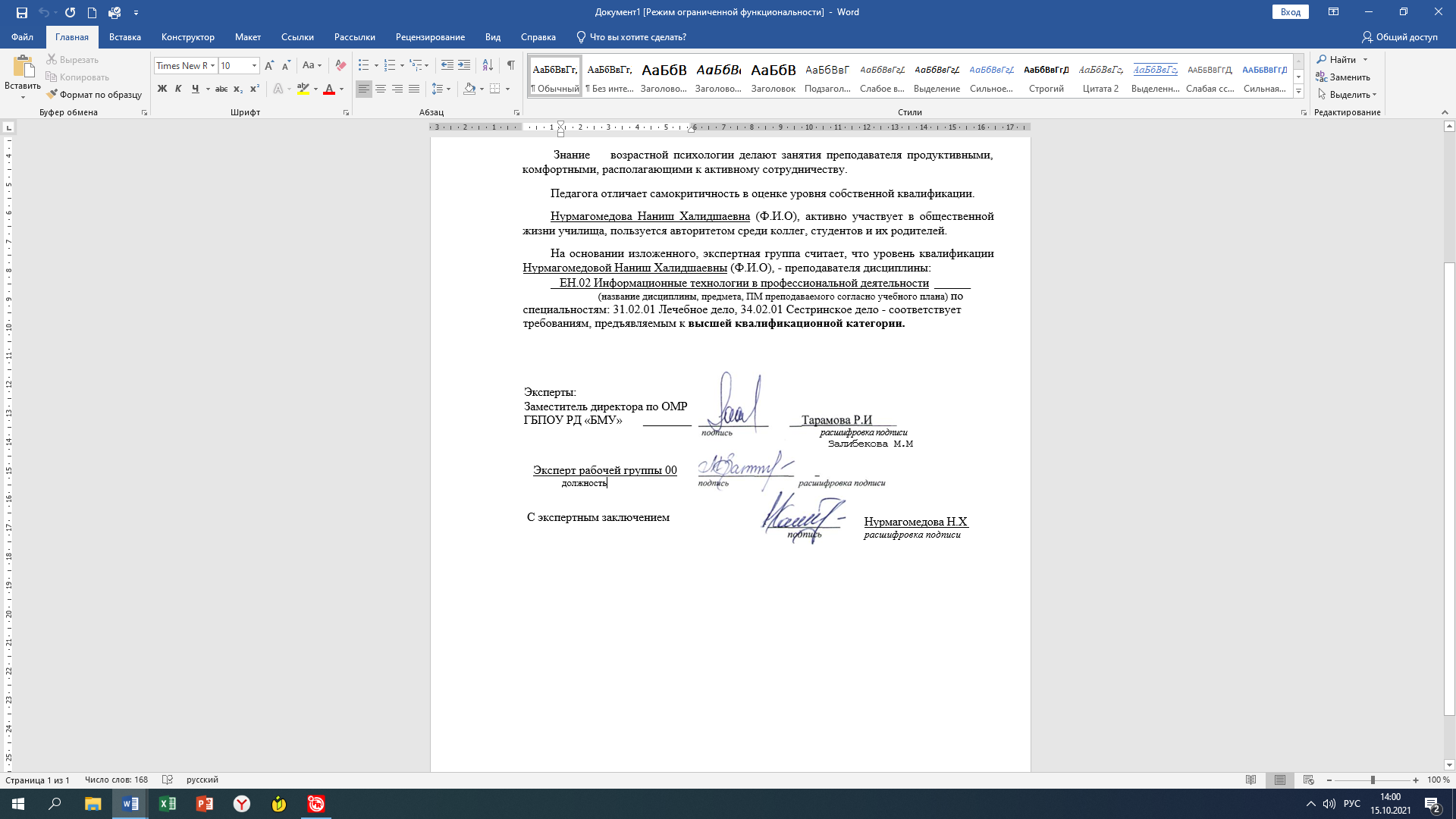Redo last action in quick access toolbar
Image resolution: width=1456 pixels, height=819 pixels.
point(70,12)
